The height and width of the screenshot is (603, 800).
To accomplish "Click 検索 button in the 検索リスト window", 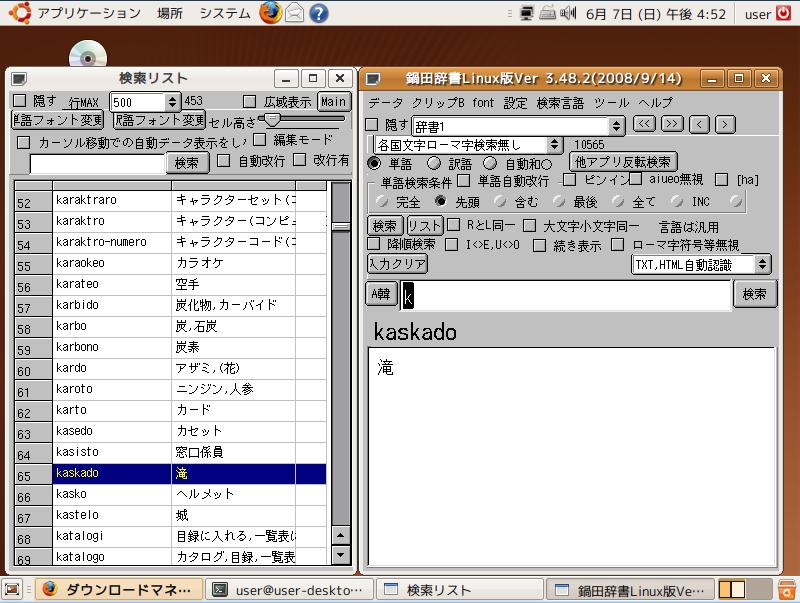I will [187, 163].
